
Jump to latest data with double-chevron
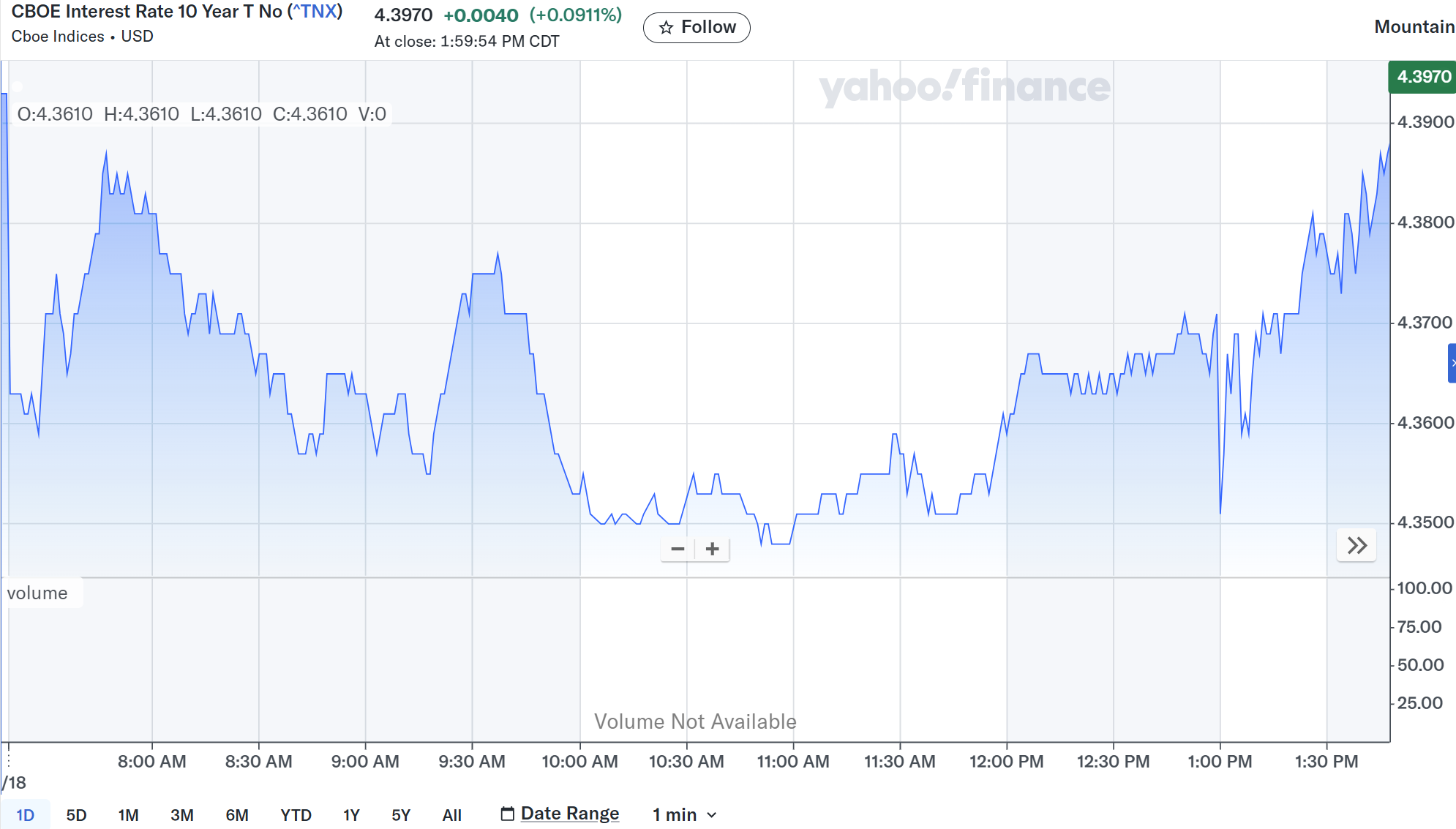[1356, 546]
